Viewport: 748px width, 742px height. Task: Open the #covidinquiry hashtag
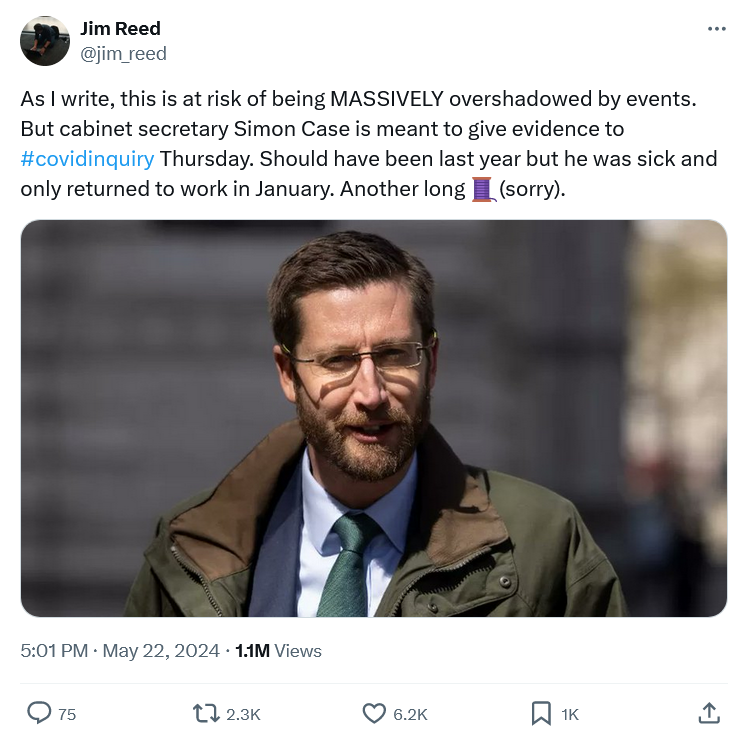(87, 159)
